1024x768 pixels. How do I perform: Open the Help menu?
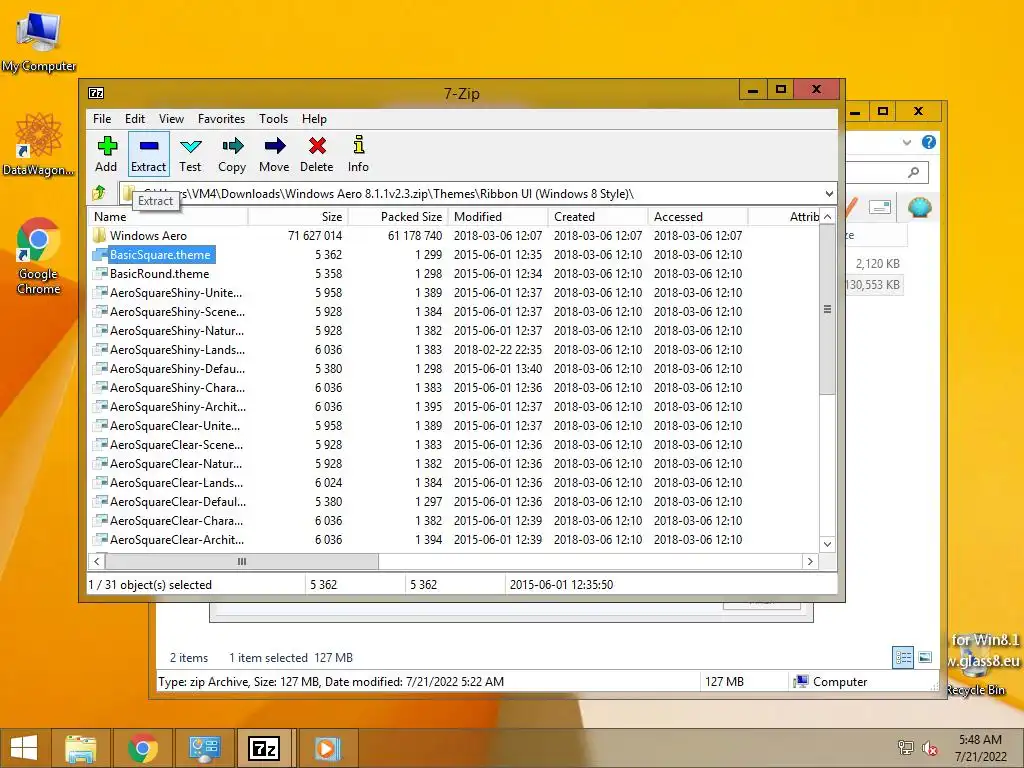[x=314, y=119]
